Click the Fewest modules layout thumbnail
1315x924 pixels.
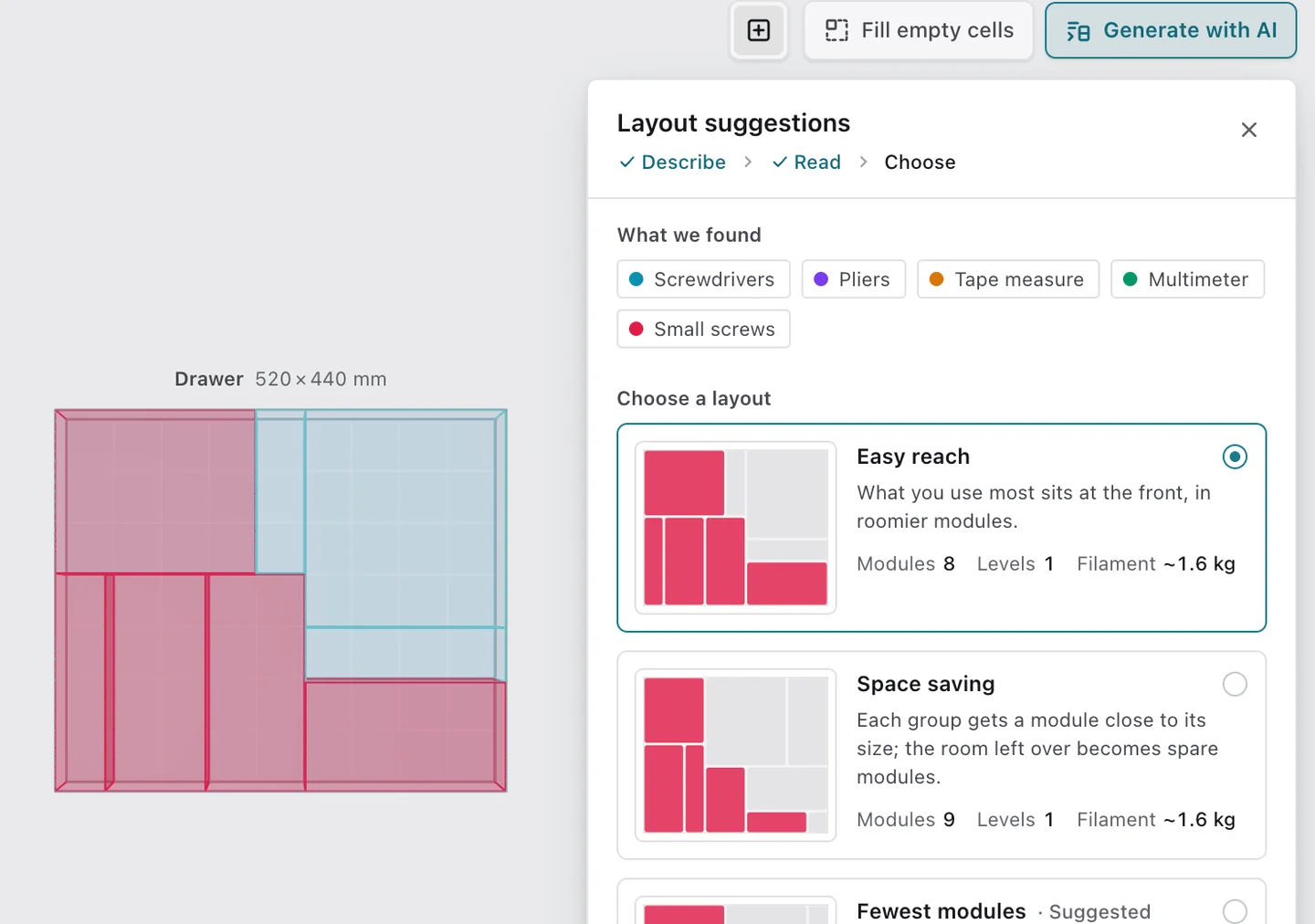click(x=736, y=910)
